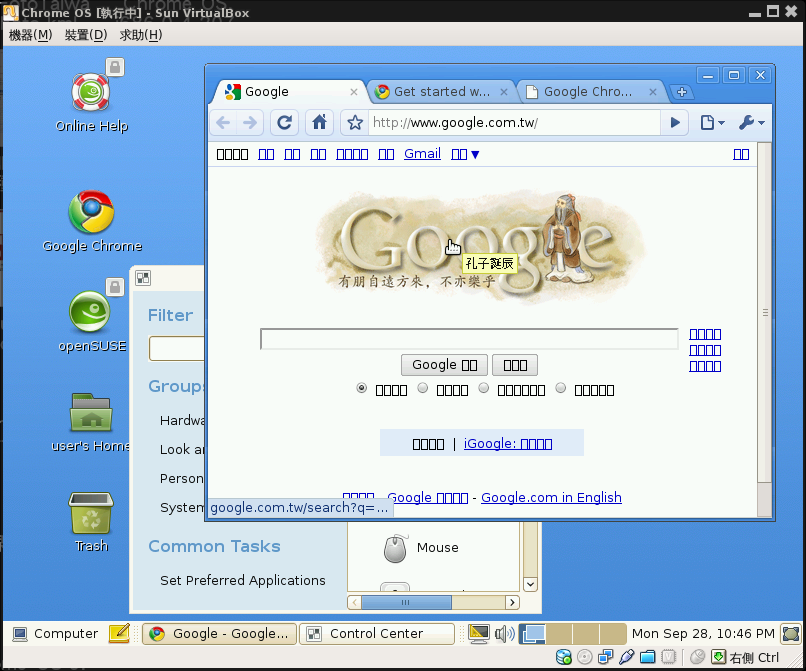Click the show desktop icon at panel end

791,633
